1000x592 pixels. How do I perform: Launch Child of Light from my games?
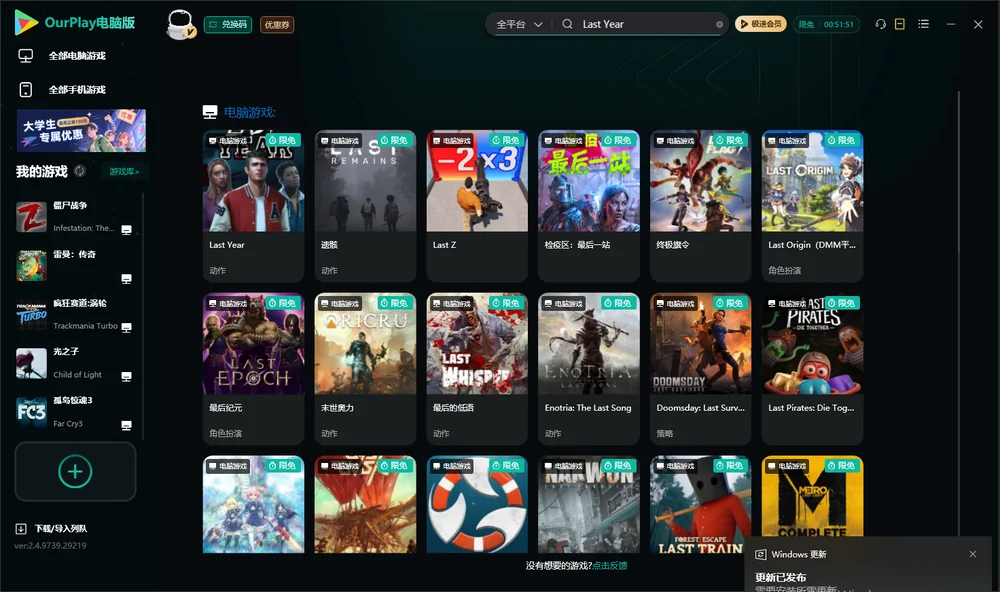pos(74,363)
